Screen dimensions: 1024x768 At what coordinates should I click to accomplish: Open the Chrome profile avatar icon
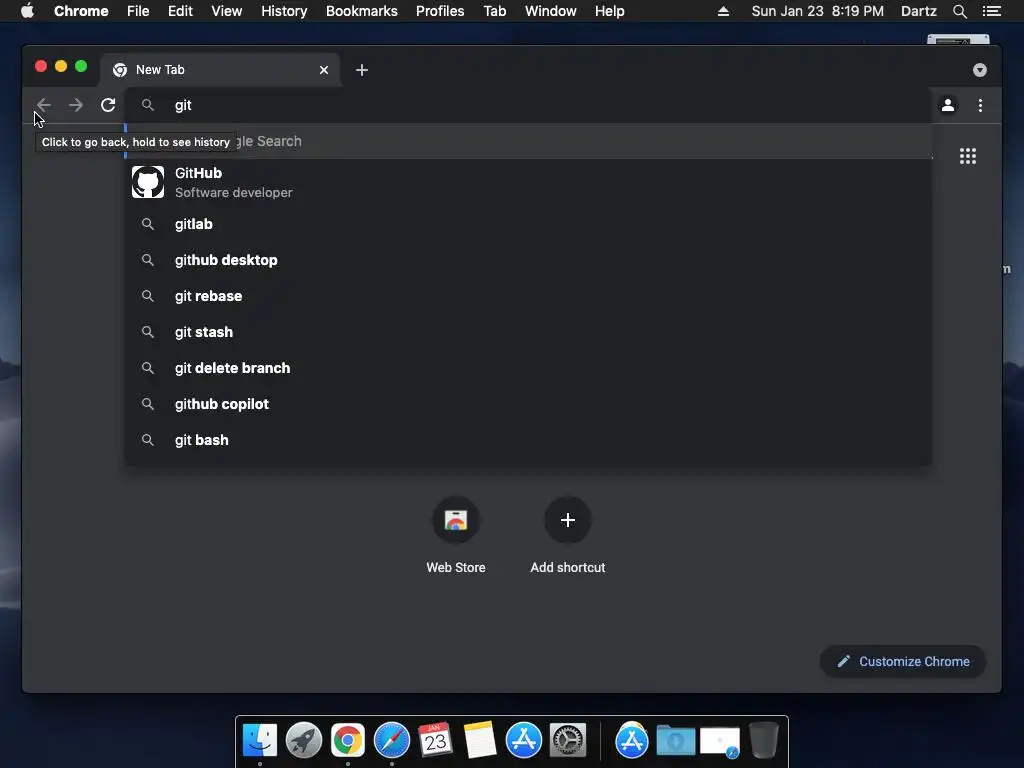[948, 105]
